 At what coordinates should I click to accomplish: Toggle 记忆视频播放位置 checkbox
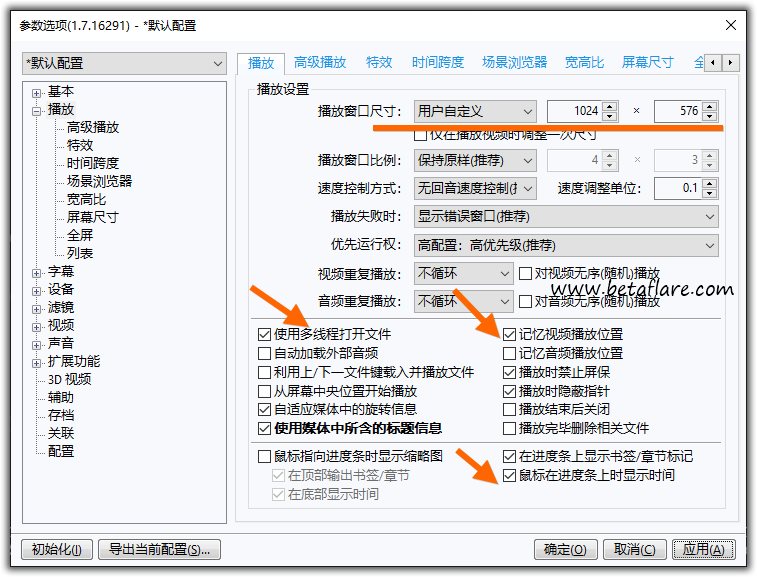pos(511,335)
